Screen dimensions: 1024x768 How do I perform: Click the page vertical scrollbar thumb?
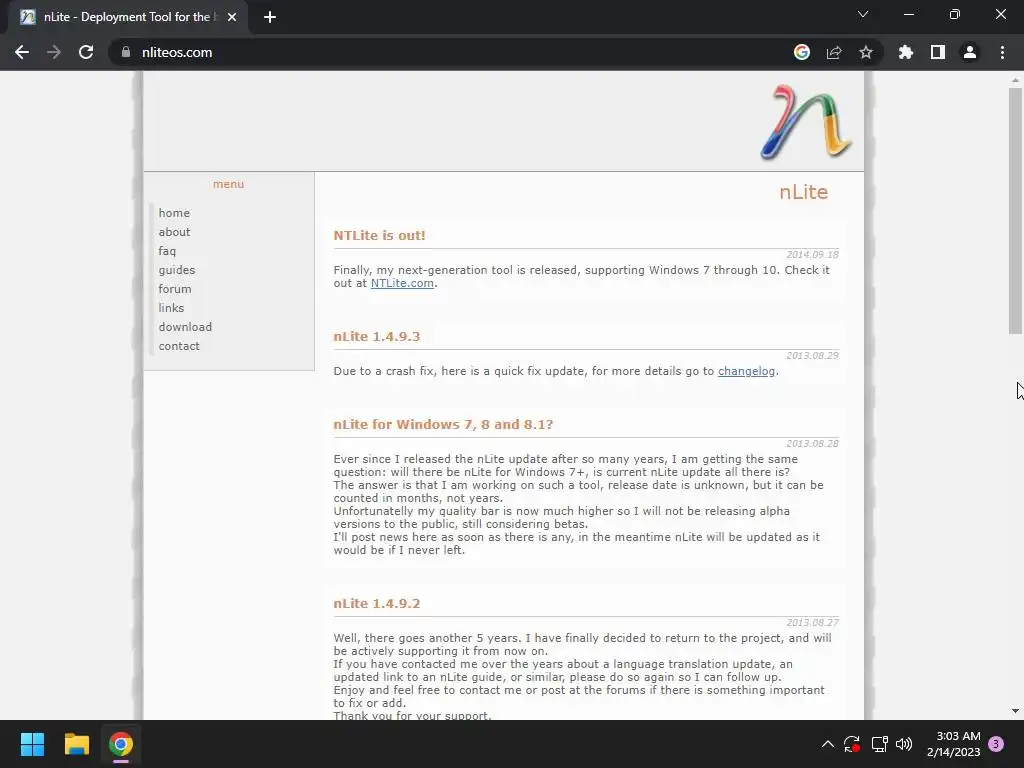point(1015,211)
